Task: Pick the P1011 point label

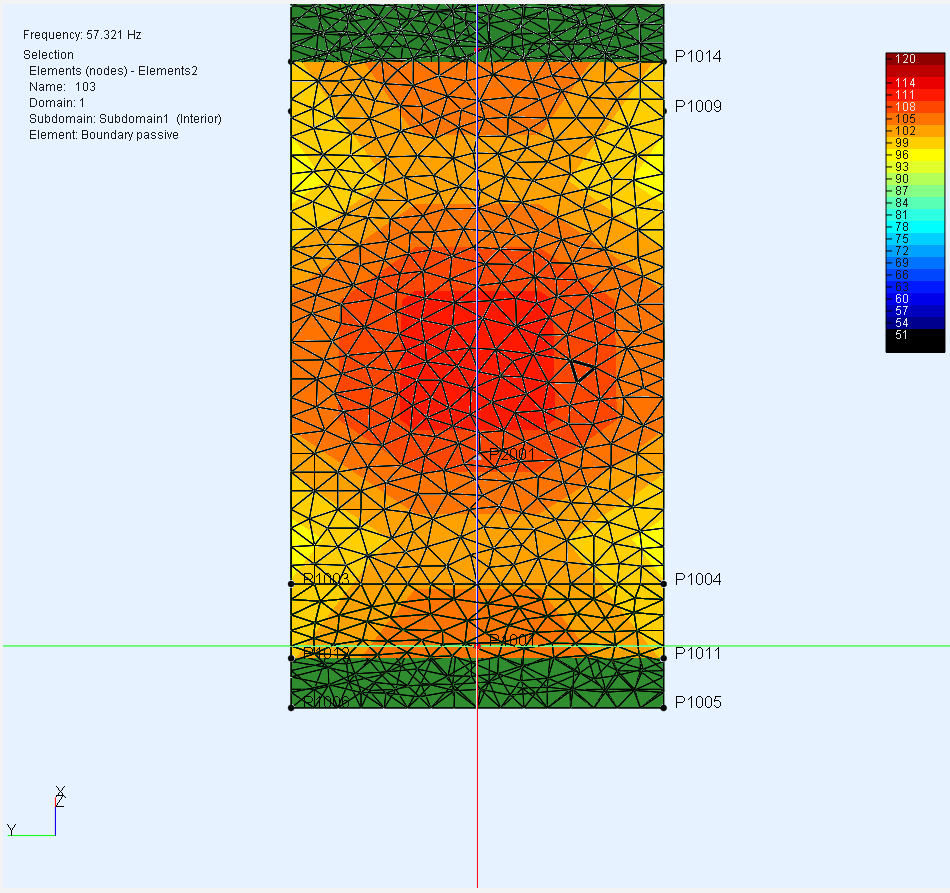Action: [698, 653]
